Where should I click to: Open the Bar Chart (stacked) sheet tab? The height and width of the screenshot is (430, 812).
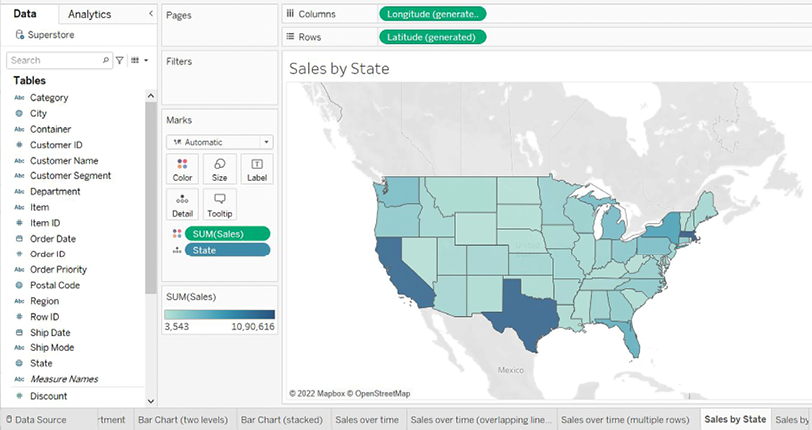[283, 420]
